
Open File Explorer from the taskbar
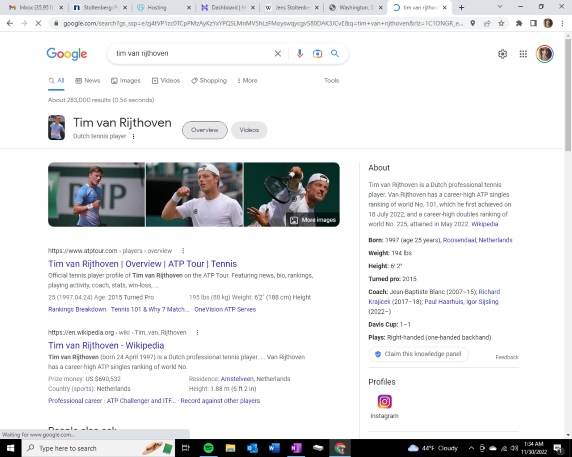tap(230, 448)
